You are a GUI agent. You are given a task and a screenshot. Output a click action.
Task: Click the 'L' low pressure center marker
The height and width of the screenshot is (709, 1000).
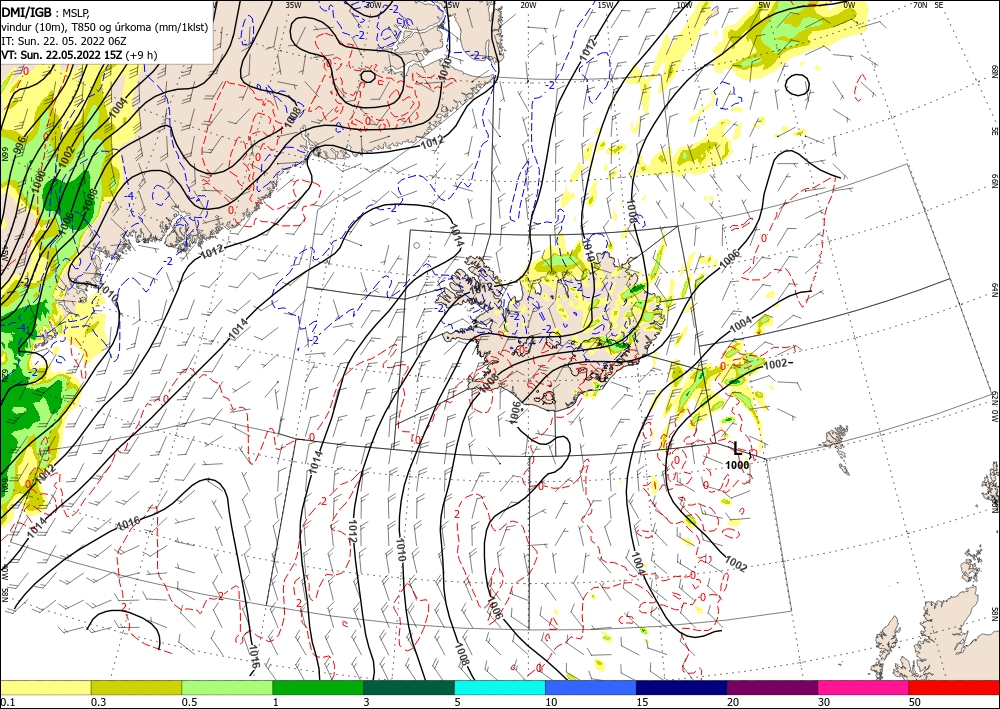(738, 448)
